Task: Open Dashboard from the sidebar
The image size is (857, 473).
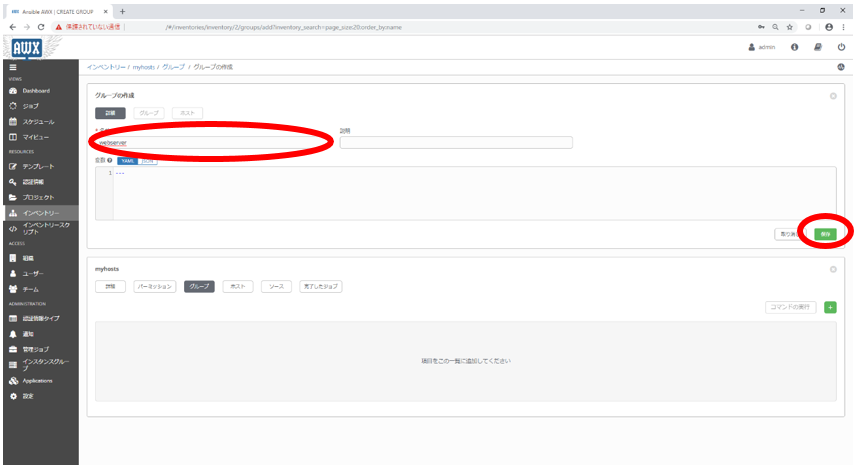Action: (36, 91)
